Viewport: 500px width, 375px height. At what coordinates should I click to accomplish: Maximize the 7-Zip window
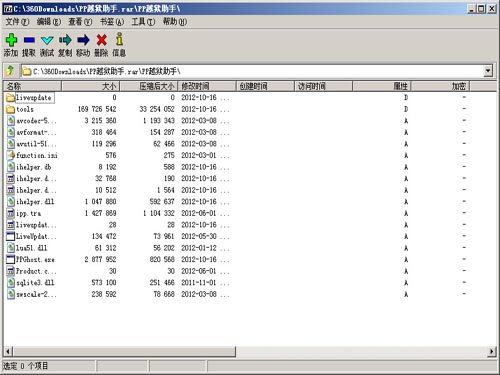pos(481,9)
